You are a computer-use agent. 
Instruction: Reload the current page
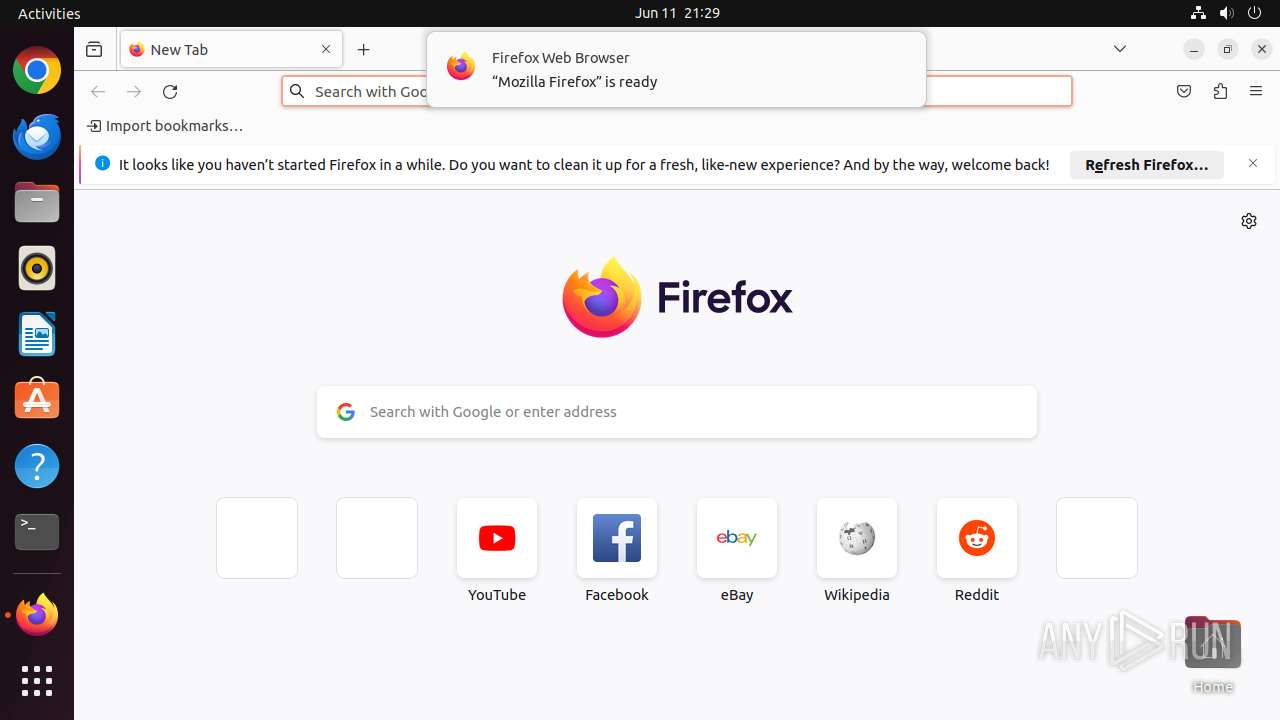pos(170,91)
